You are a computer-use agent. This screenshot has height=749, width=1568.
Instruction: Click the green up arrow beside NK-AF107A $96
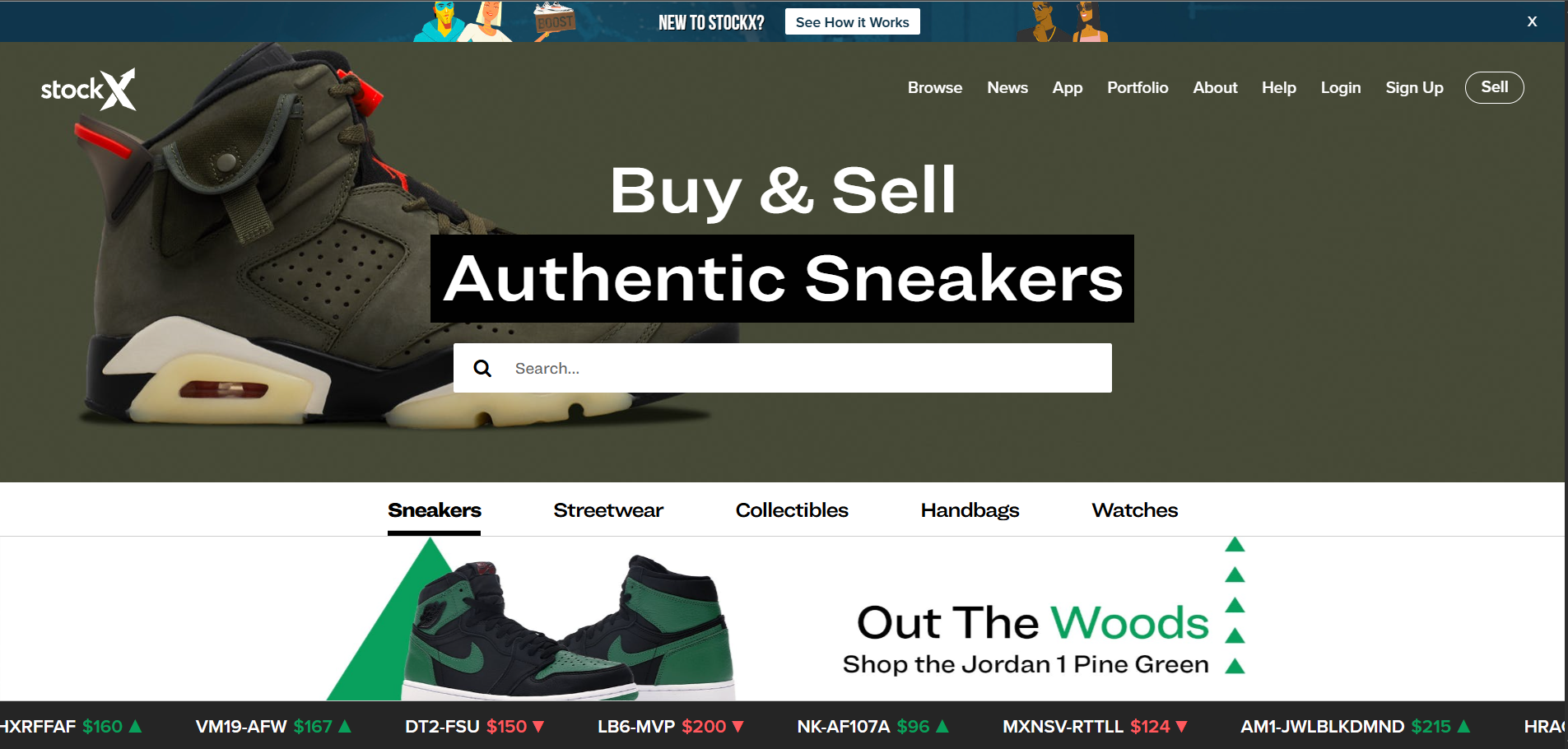pos(942,726)
